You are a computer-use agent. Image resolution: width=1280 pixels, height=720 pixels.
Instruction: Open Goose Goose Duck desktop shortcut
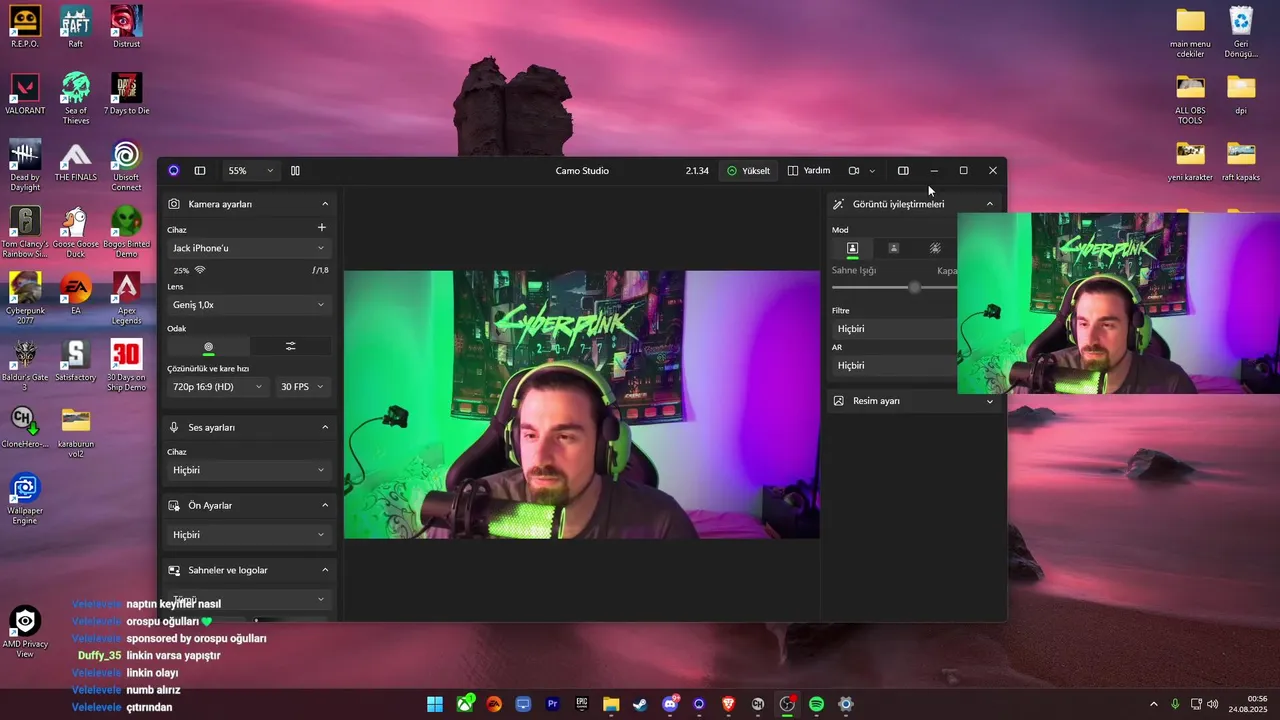[76, 232]
